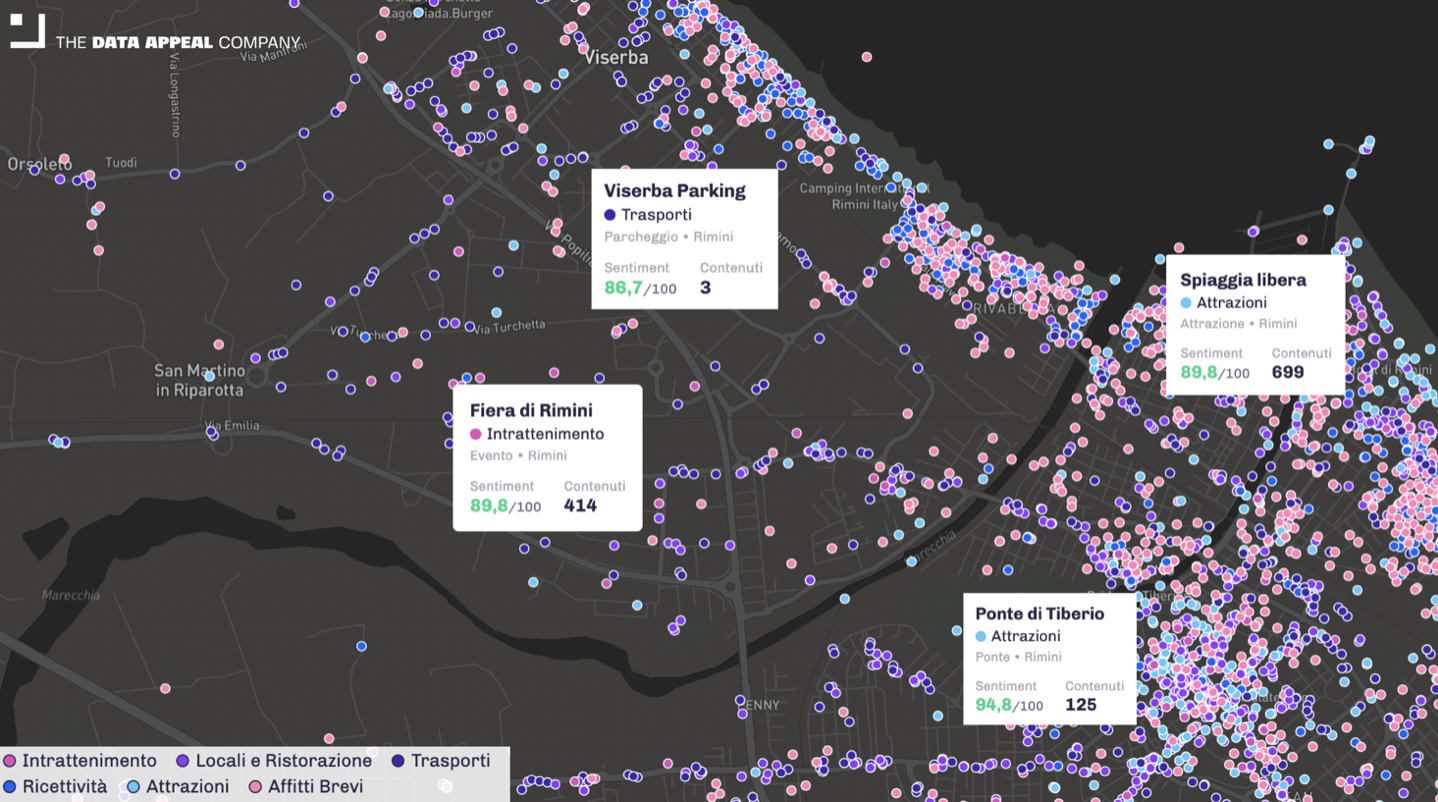
Task: Click the Spiaggia libera popup heading
Action: [1242, 280]
